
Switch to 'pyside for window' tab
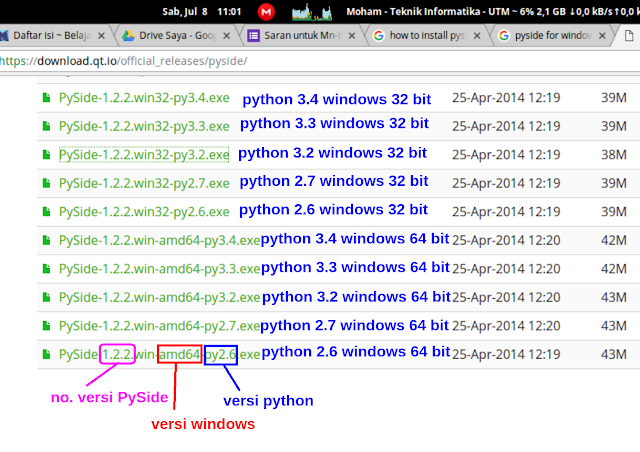(553, 36)
